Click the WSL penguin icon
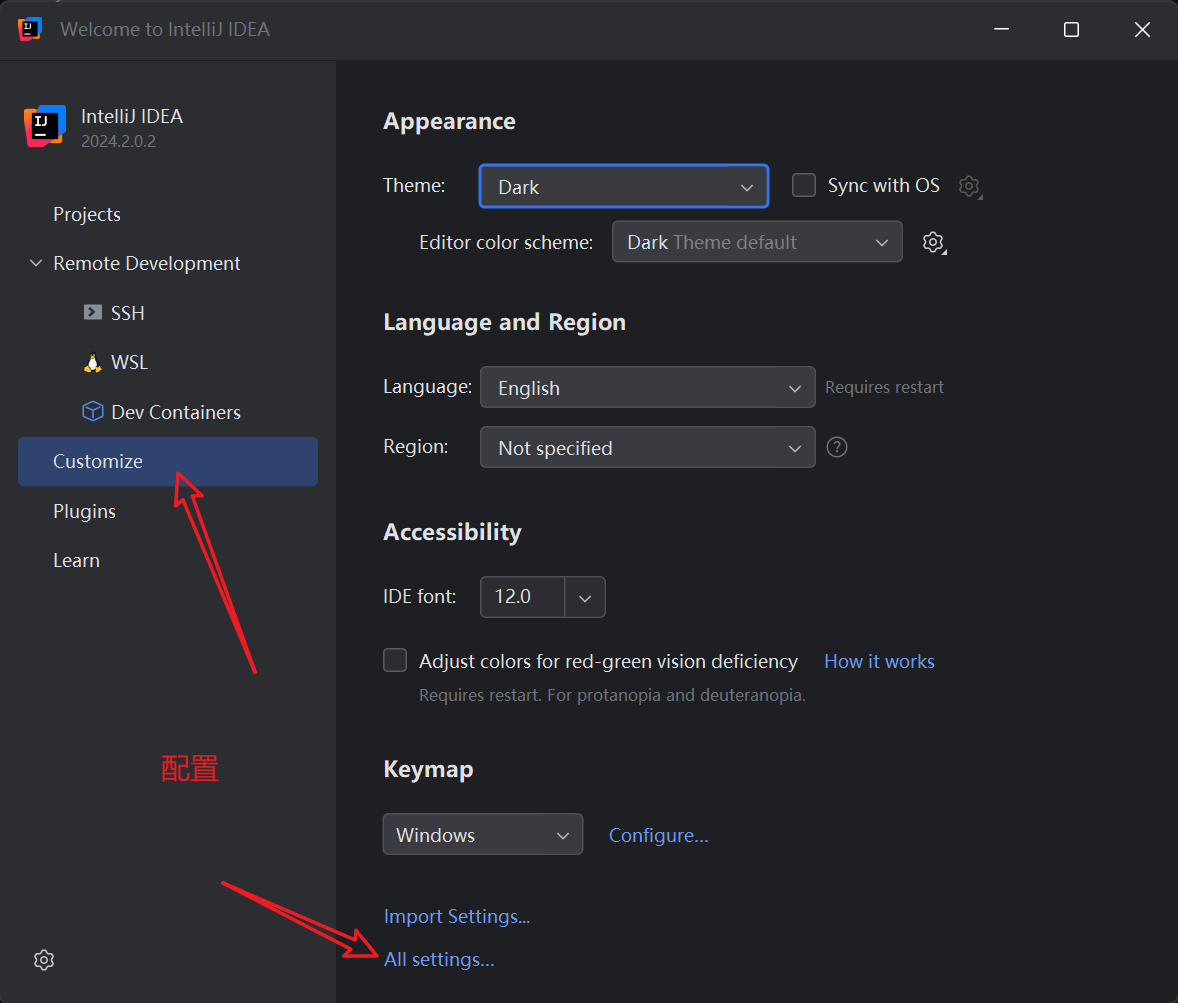The image size is (1178, 1003). 93,362
